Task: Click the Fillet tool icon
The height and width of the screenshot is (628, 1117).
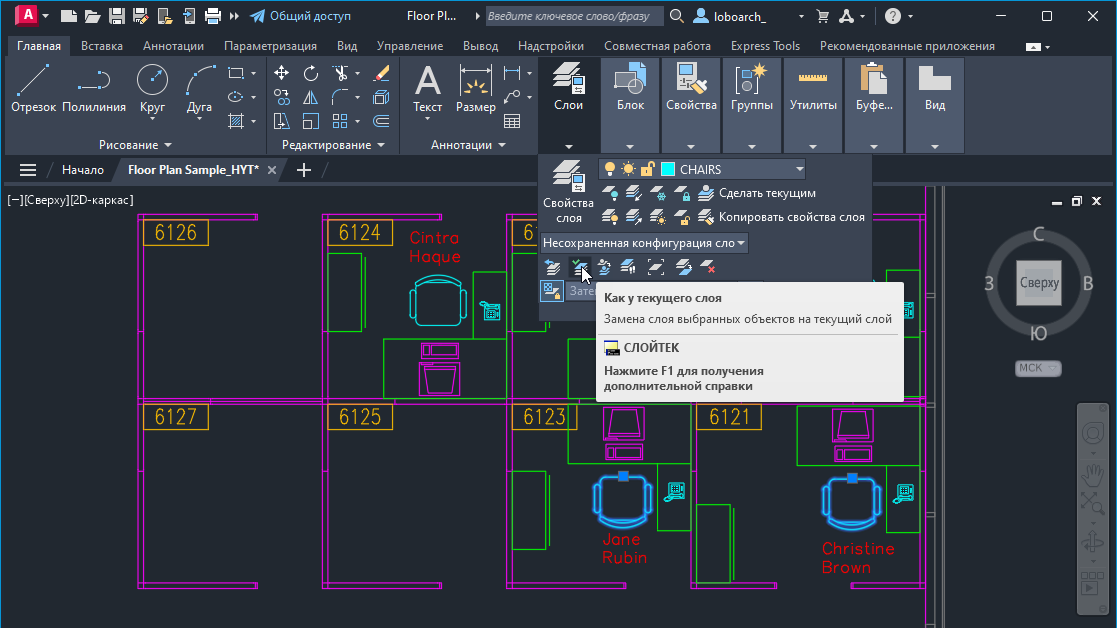Action: click(340, 97)
